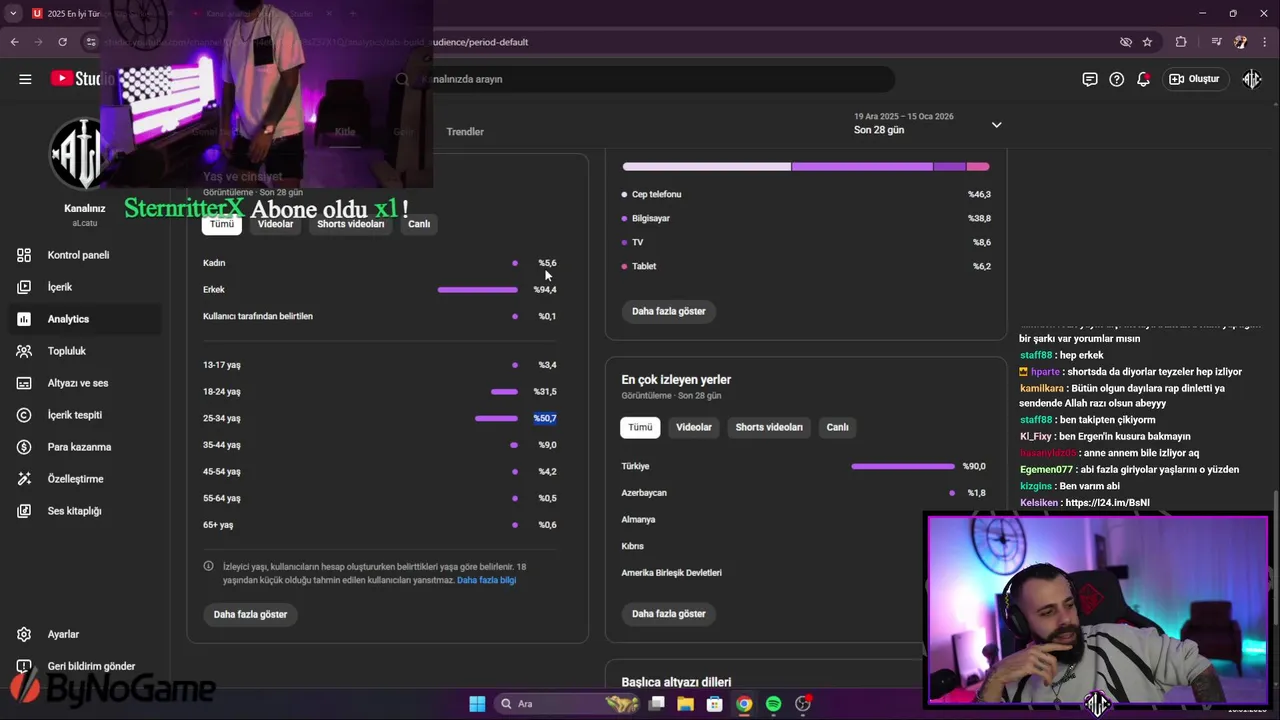Click Daha fazla göster under device types

669,311
